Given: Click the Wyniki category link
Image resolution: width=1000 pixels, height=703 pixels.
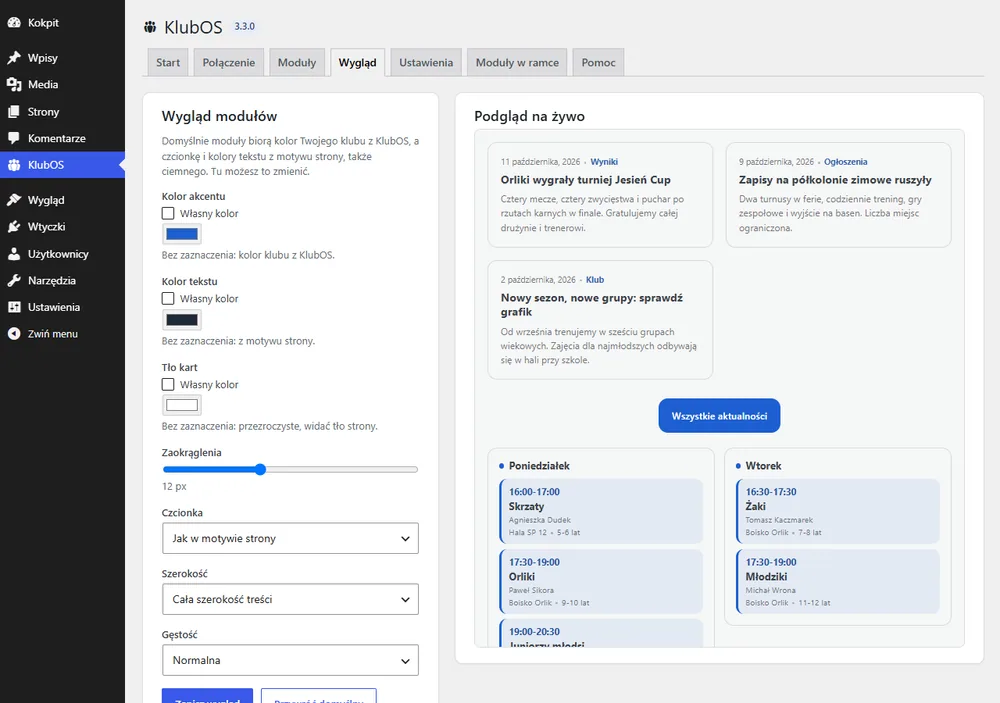Looking at the screenshot, I should [x=604, y=162].
